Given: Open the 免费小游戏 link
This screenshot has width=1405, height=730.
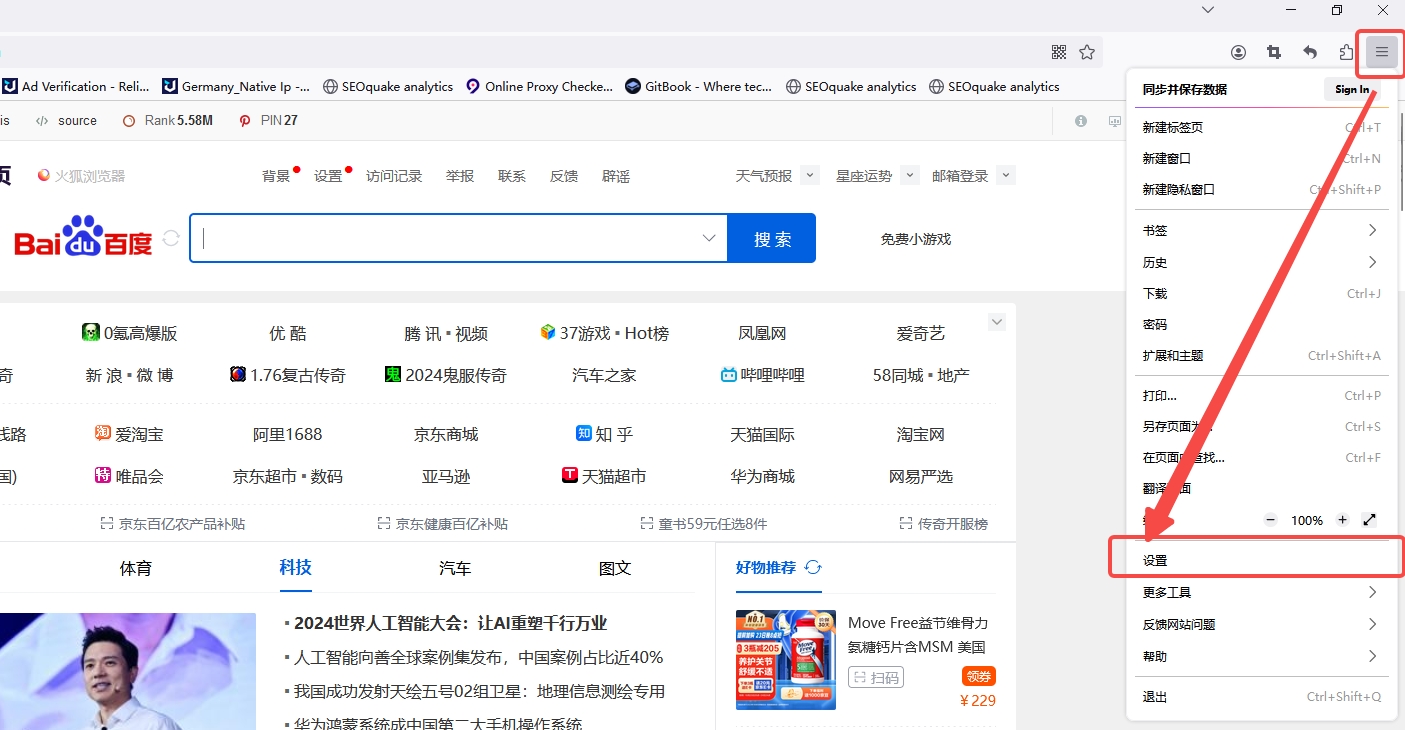Looking at the screenshot, I should (915, 239).
